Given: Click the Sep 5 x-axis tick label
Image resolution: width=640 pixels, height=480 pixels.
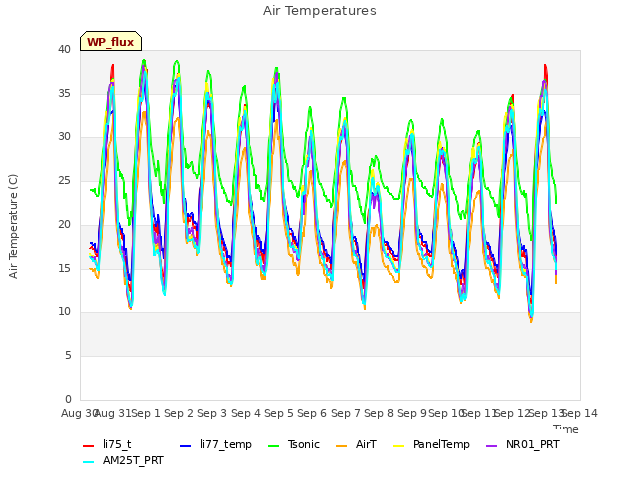Looking at the screenshot, I should (279, 413).
